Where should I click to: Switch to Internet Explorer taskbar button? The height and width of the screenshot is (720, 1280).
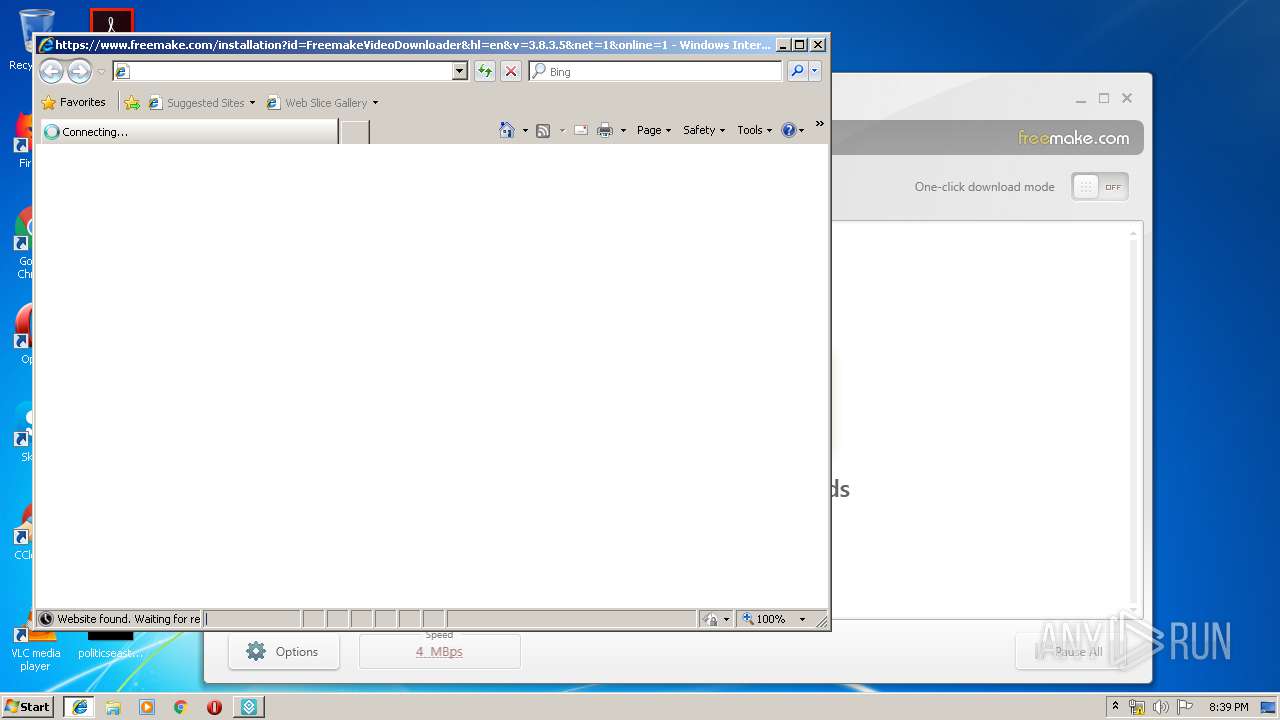[x=79, y=707]
